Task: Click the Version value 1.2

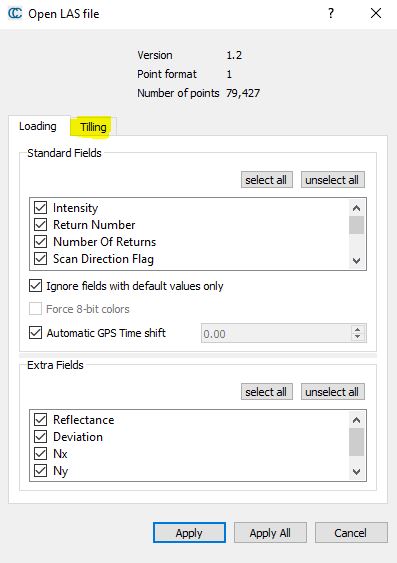Action: point(234,55)
